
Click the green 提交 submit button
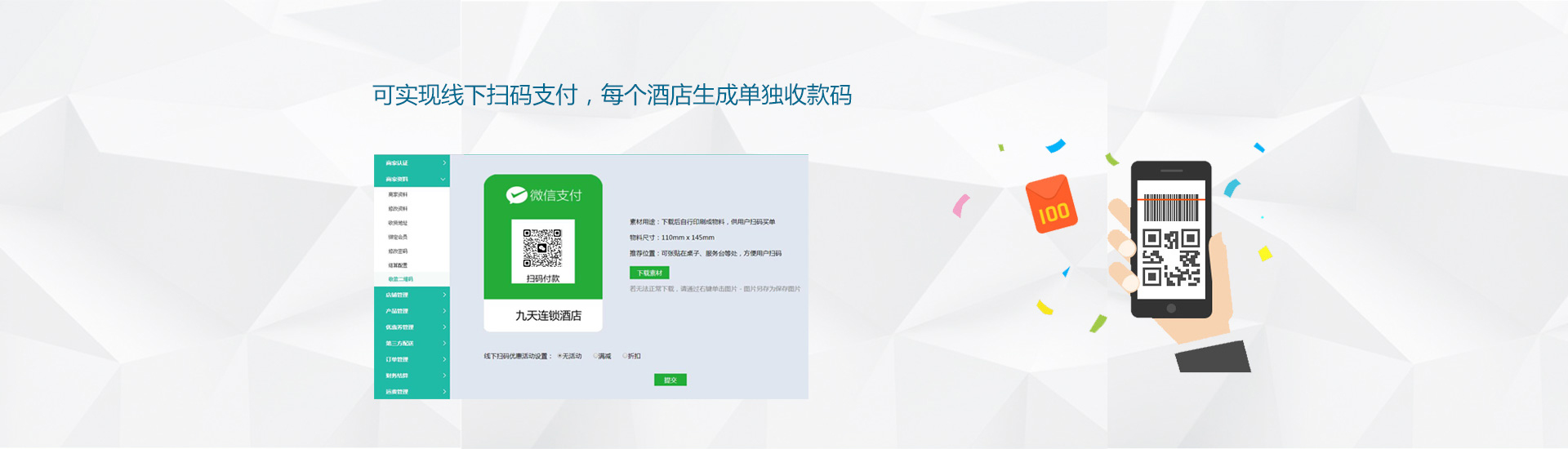point(670,380)
